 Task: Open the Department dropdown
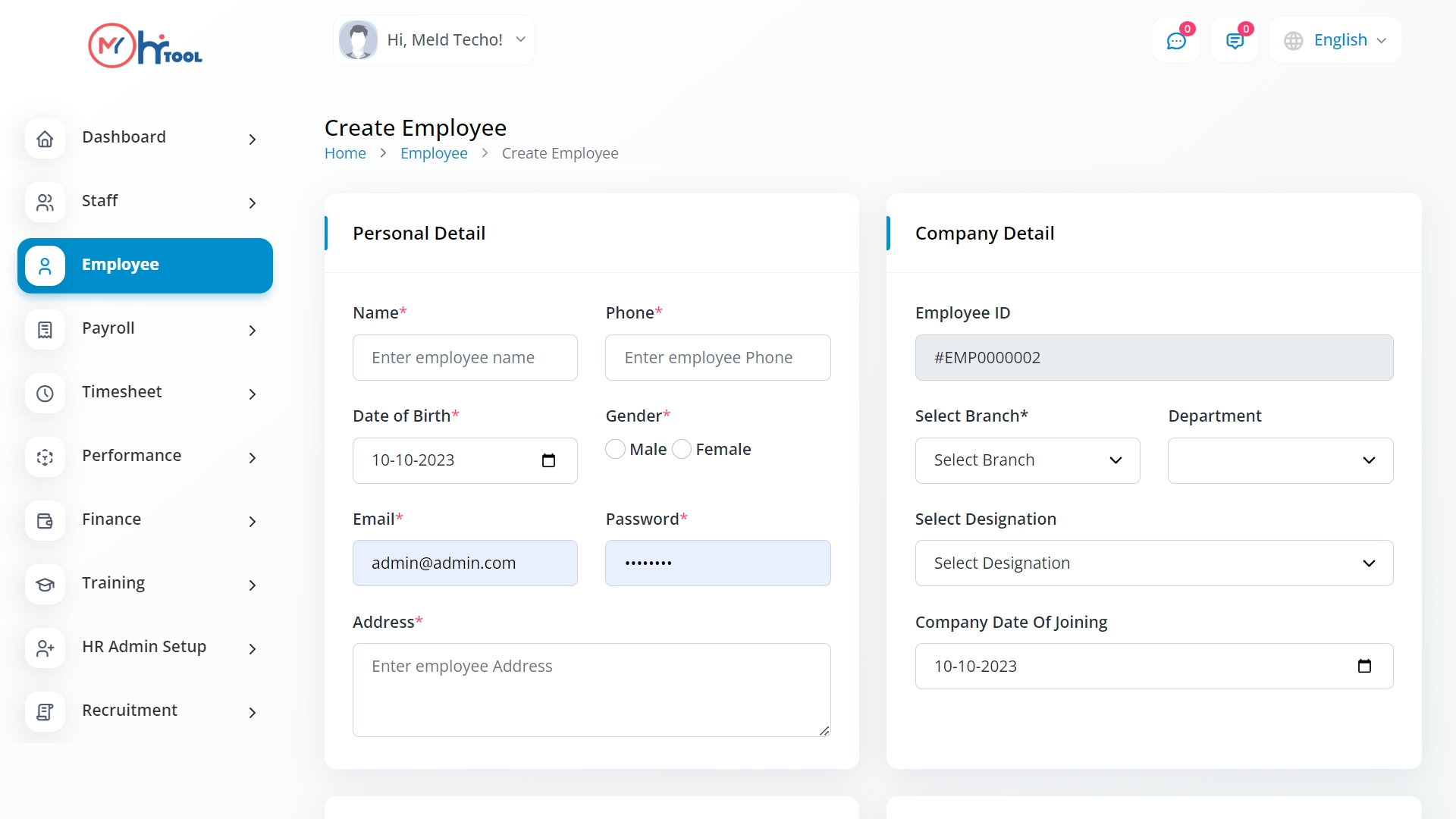tap(1280, 460)
